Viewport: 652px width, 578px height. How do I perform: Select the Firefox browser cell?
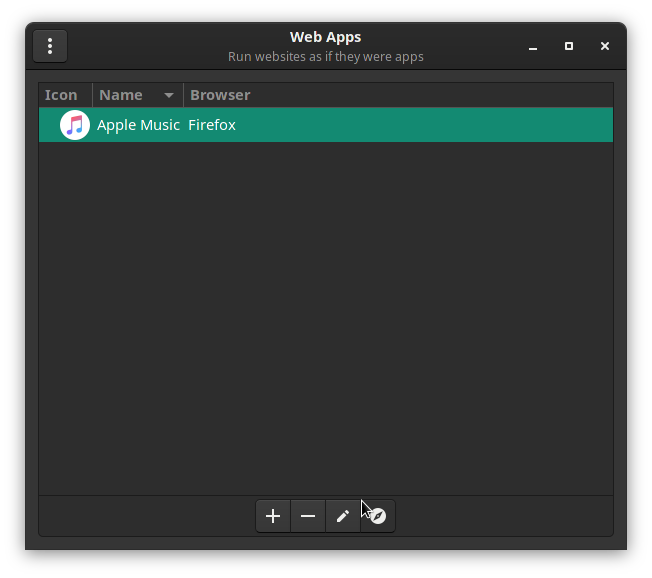(212, 125)
